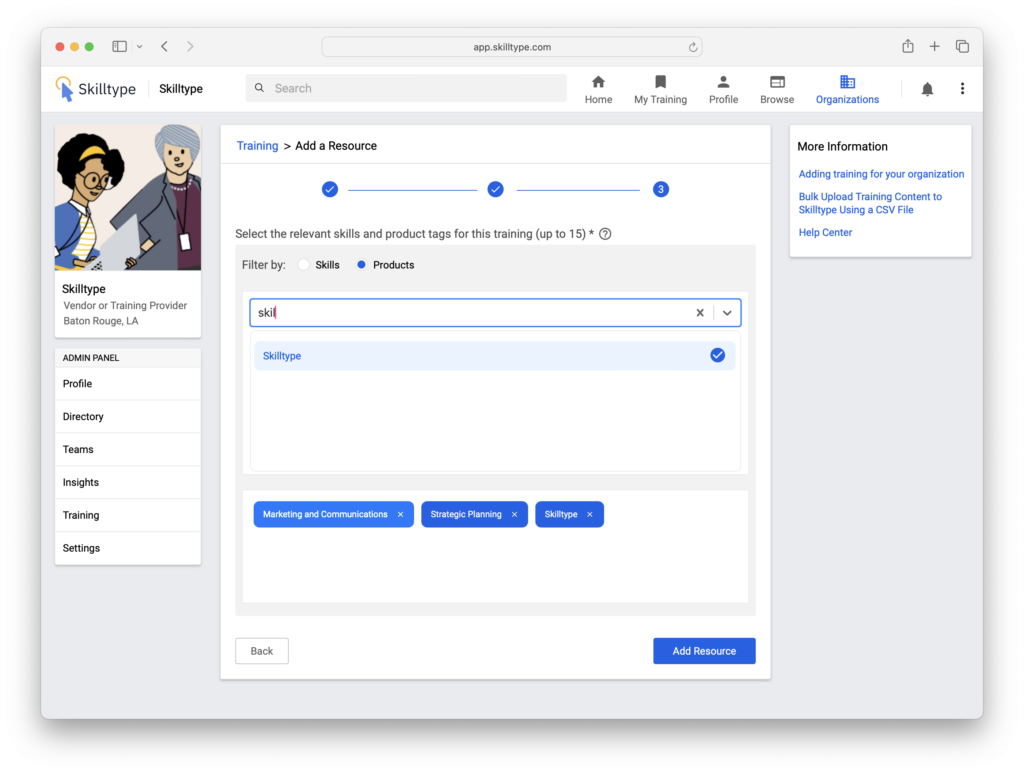Click the help question mark icon
The height and width of the screenshot is (773, 1024).
[605, 234]
